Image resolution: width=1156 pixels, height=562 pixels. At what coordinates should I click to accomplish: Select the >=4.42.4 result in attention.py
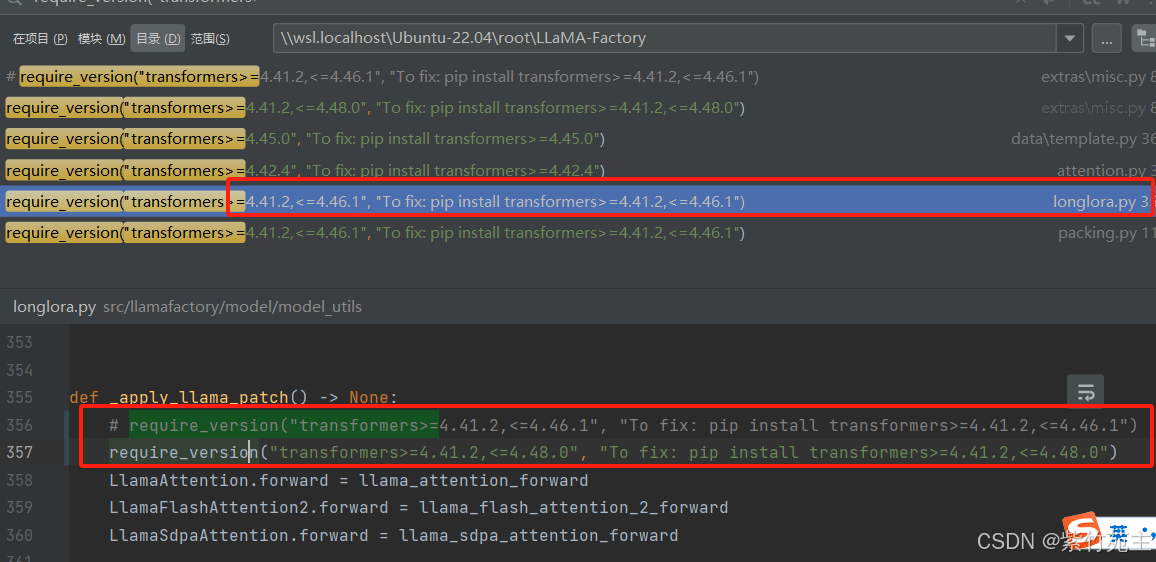tap(578, 170)
